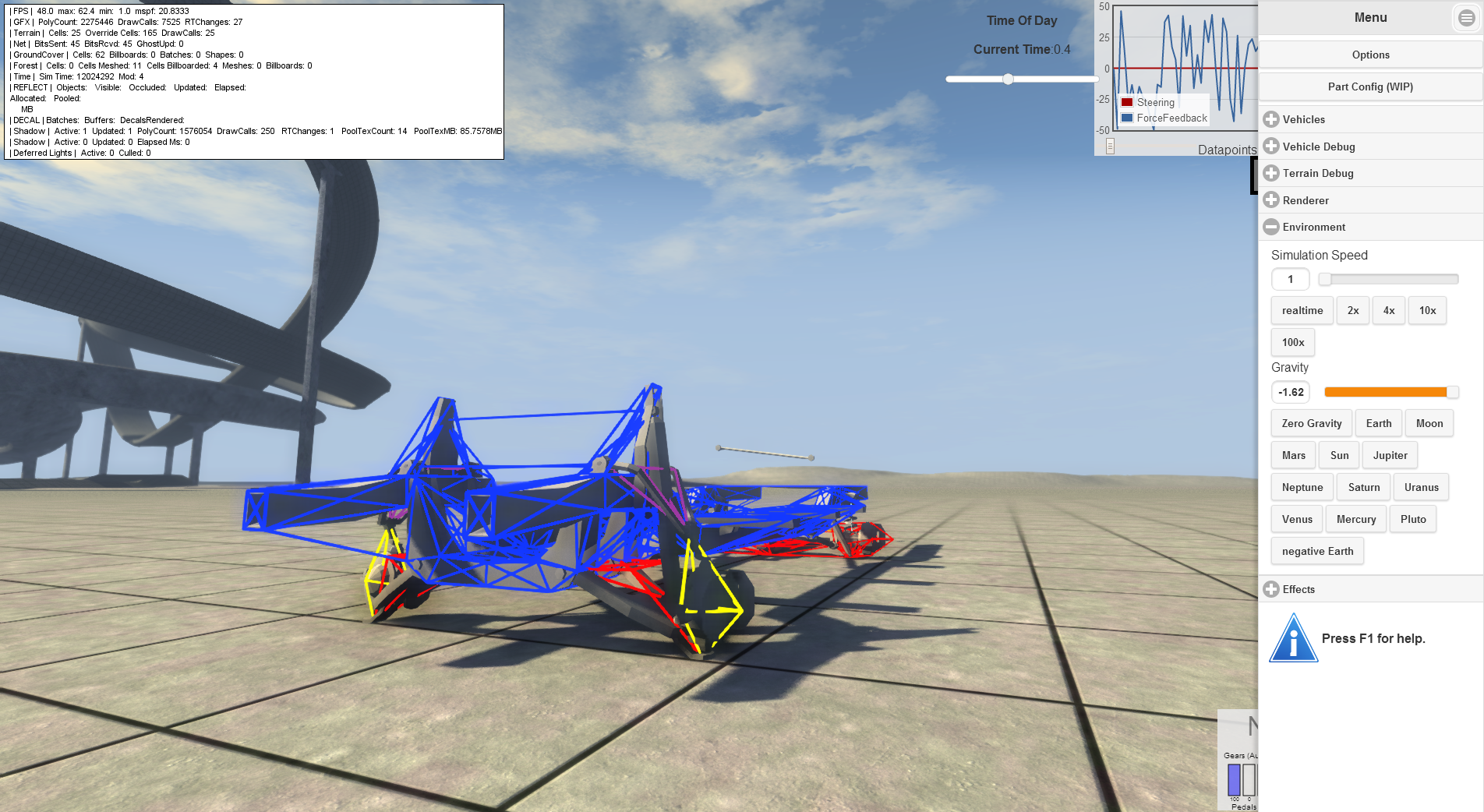Click the Press F1 for help text
This screenshot has height=812, width=1484.
(x=1373, y=638)
